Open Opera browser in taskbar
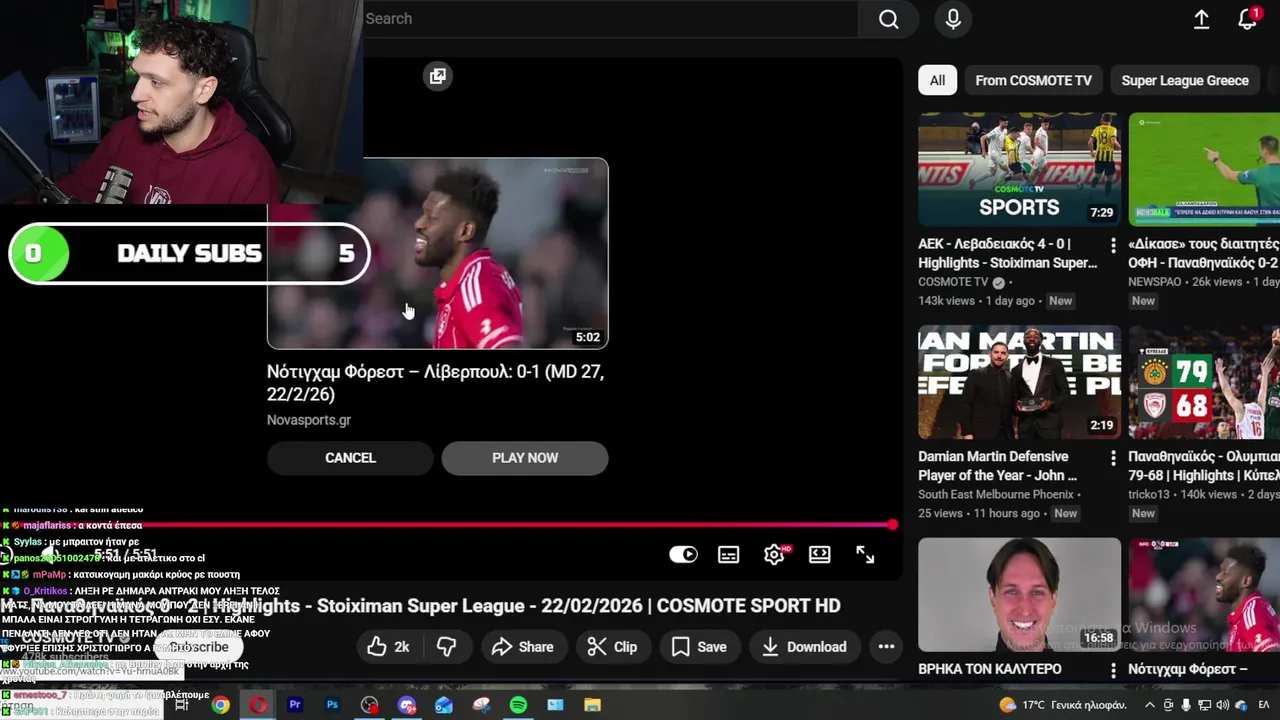 (x=258, y=705)
